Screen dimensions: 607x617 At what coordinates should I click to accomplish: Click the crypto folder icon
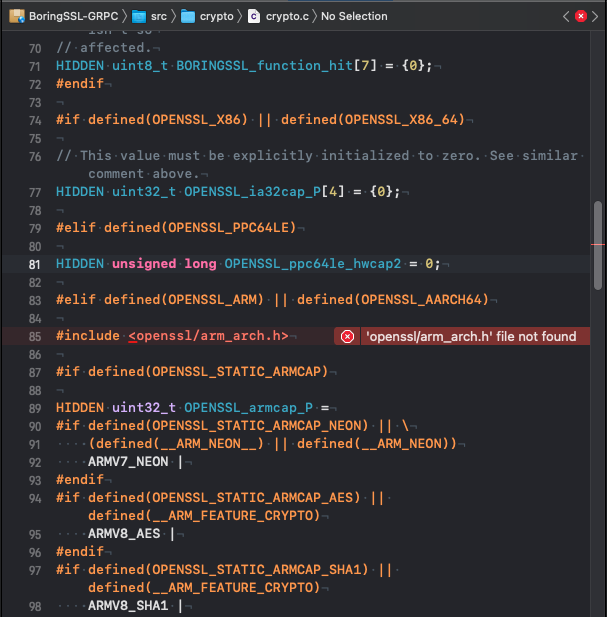click(188, 17)
